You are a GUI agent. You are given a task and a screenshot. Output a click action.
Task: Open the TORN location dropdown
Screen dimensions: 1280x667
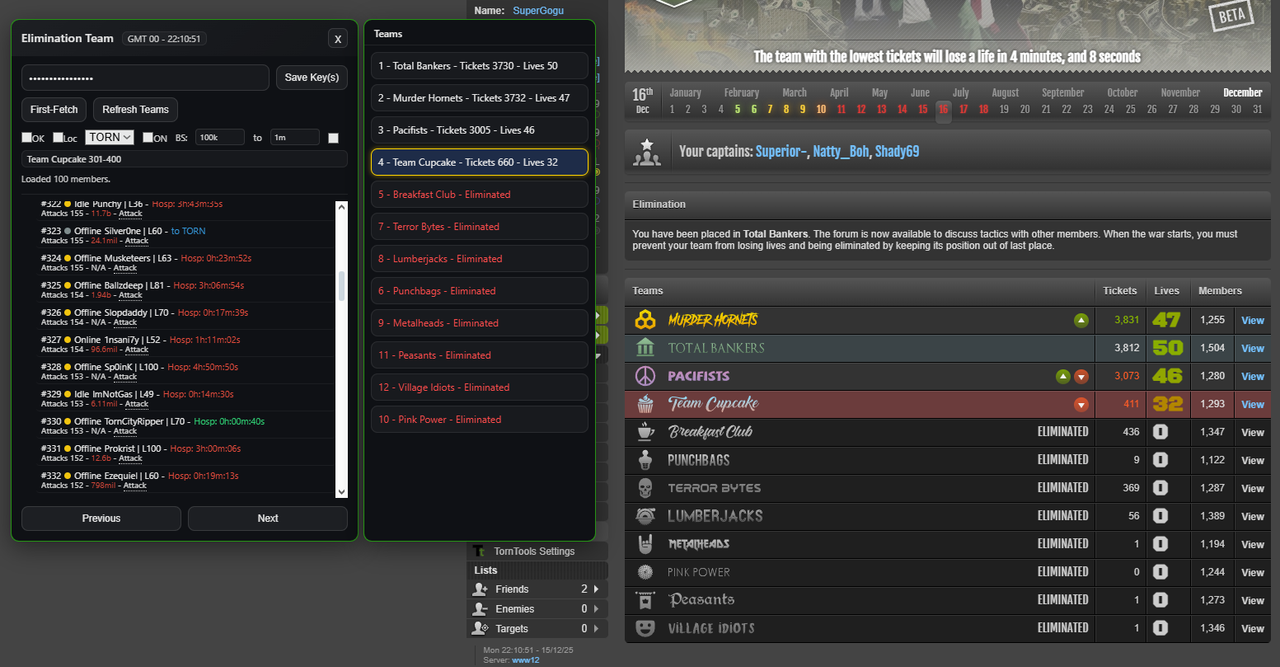(x=110, y=137)
